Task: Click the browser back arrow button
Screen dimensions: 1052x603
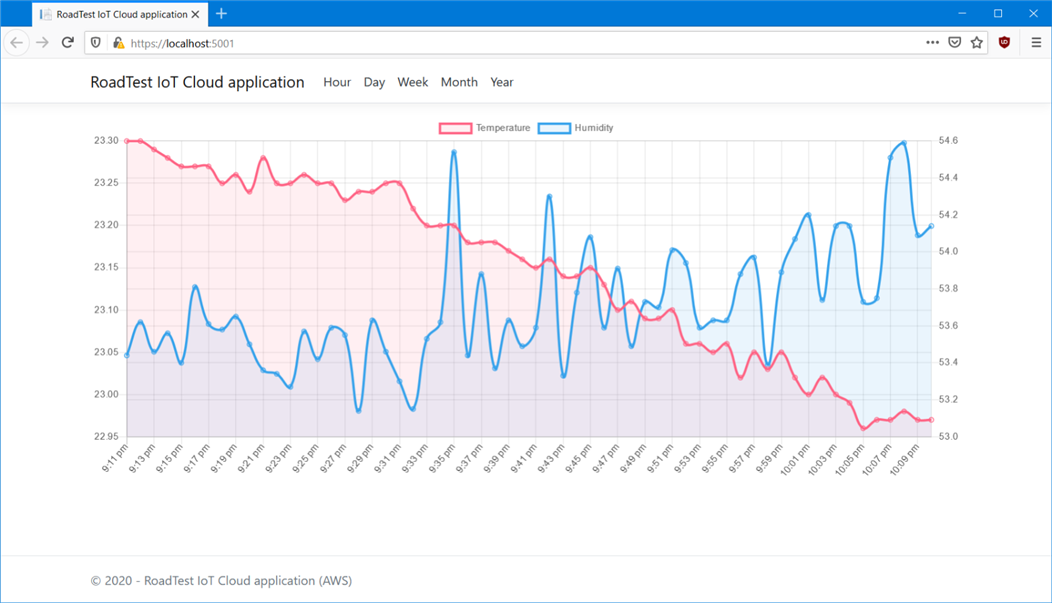Action: (x=17, y=43)
